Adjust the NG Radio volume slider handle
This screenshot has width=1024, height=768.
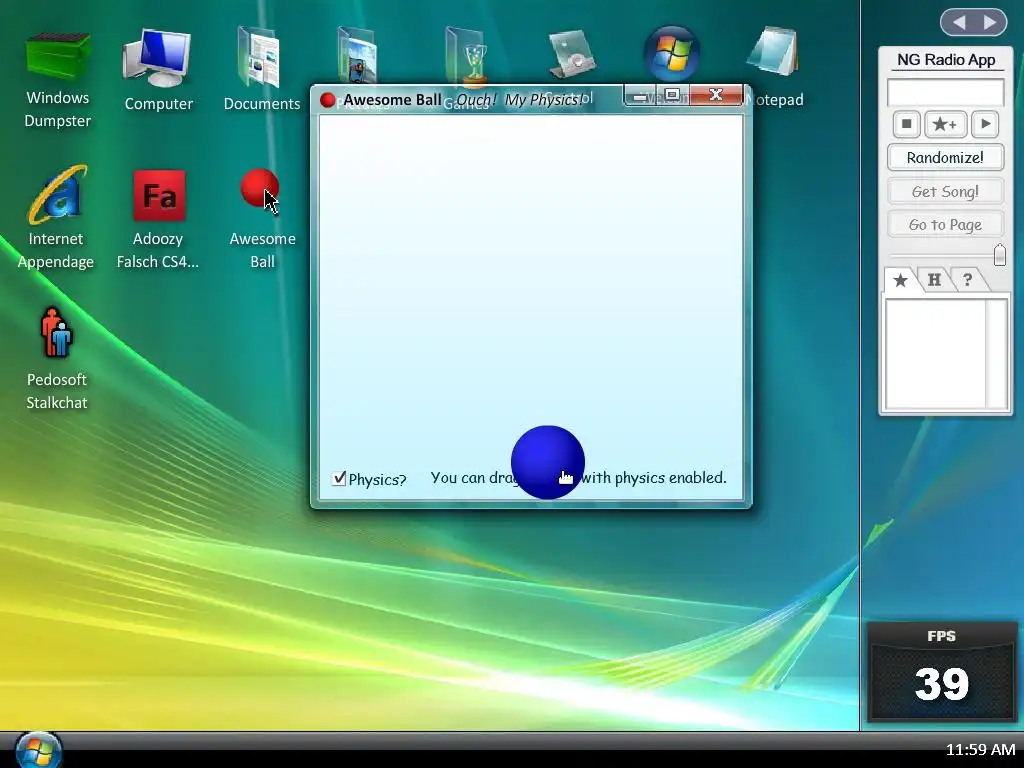click(x=999, y=255)
